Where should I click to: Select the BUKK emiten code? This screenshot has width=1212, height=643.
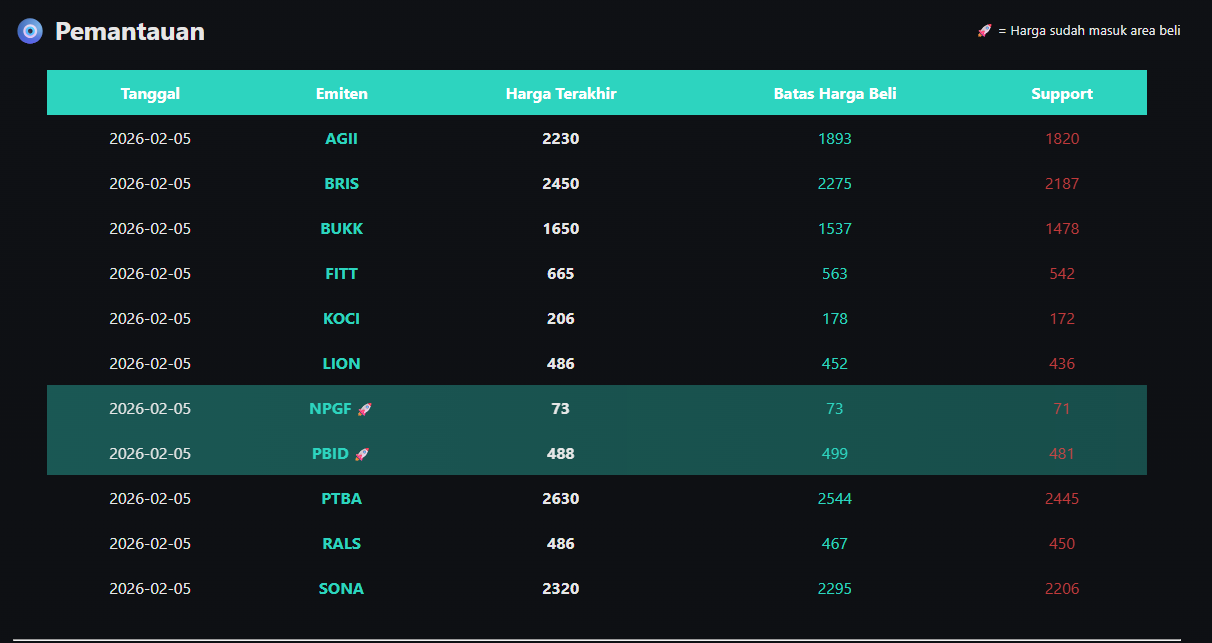(341, 229)
